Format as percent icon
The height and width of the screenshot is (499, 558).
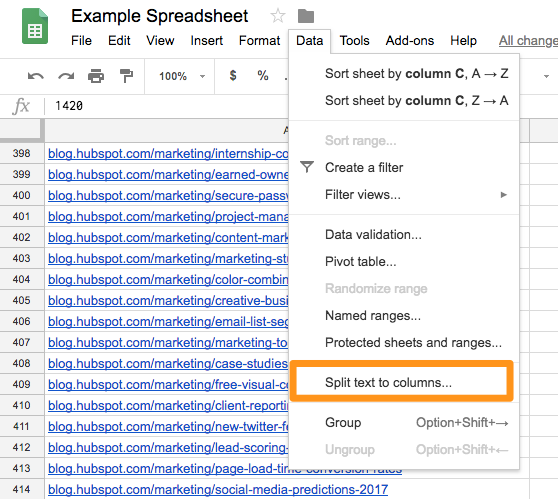click(x=263, y=75)
